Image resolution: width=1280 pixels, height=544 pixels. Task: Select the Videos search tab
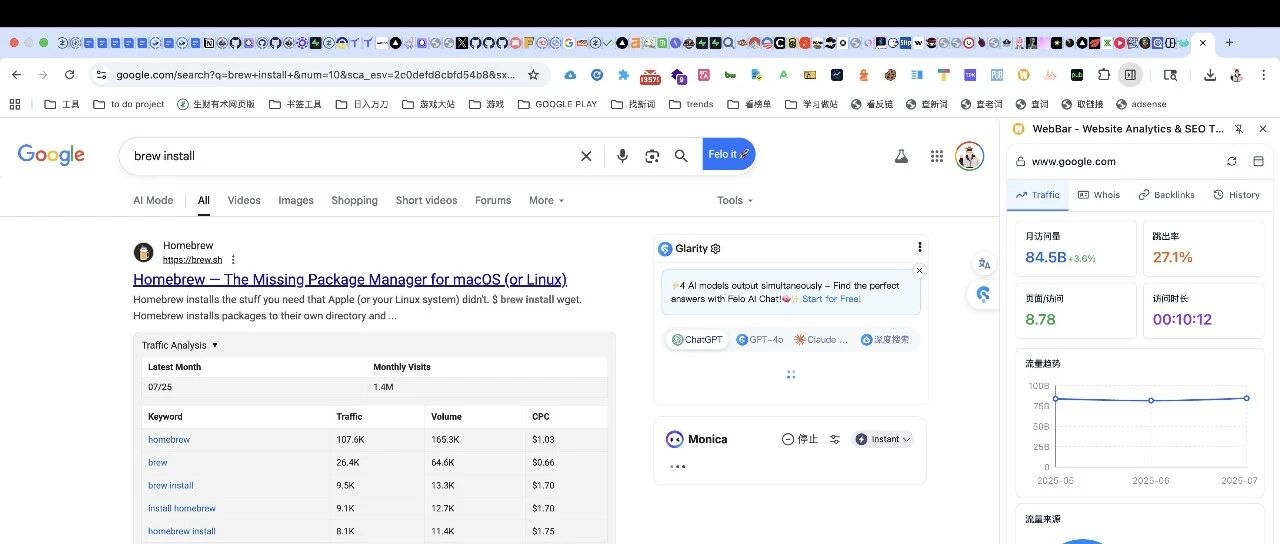[x=244, y=200]
